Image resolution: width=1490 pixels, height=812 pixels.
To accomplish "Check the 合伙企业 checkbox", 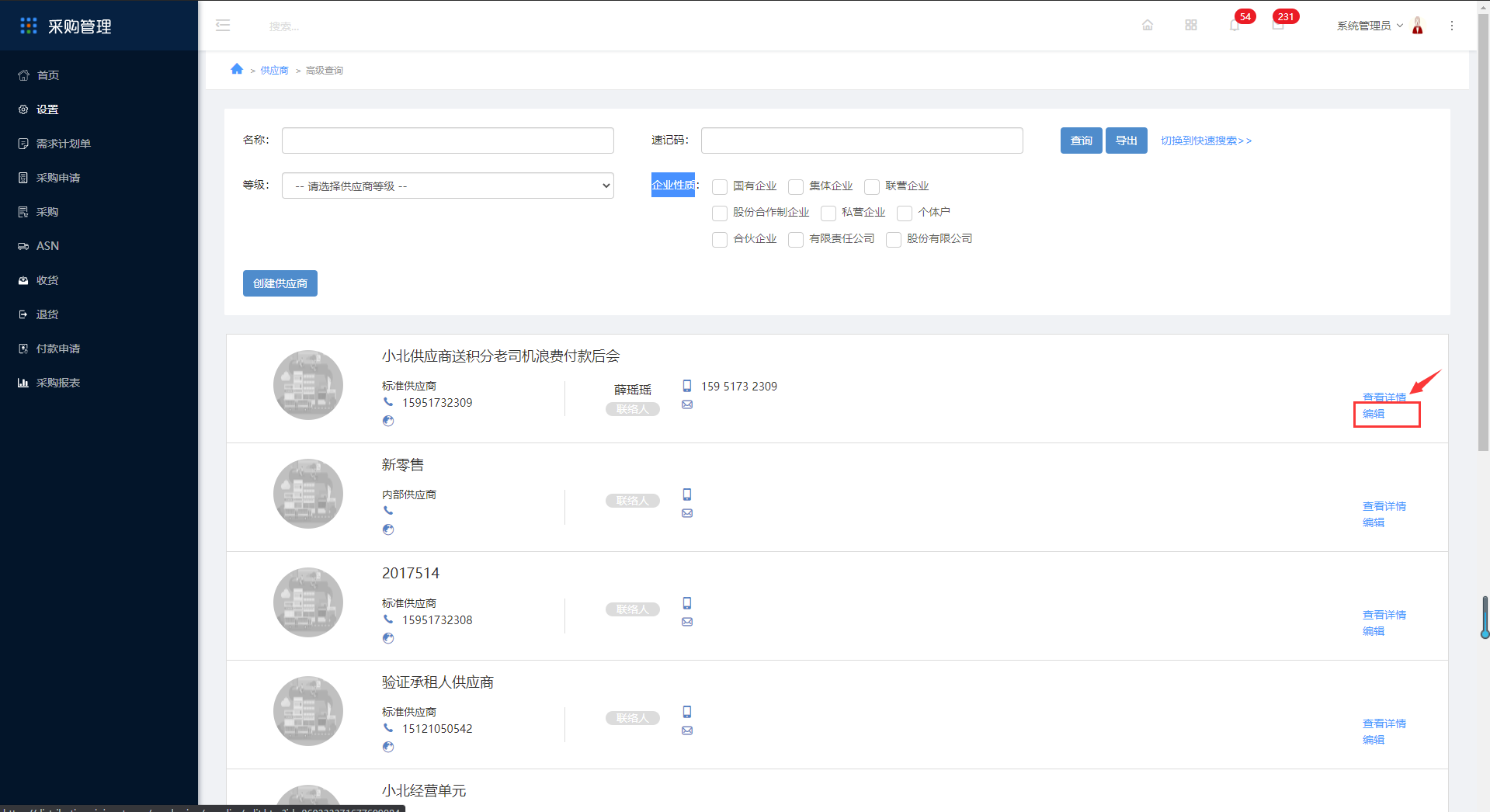I will 720,240.
